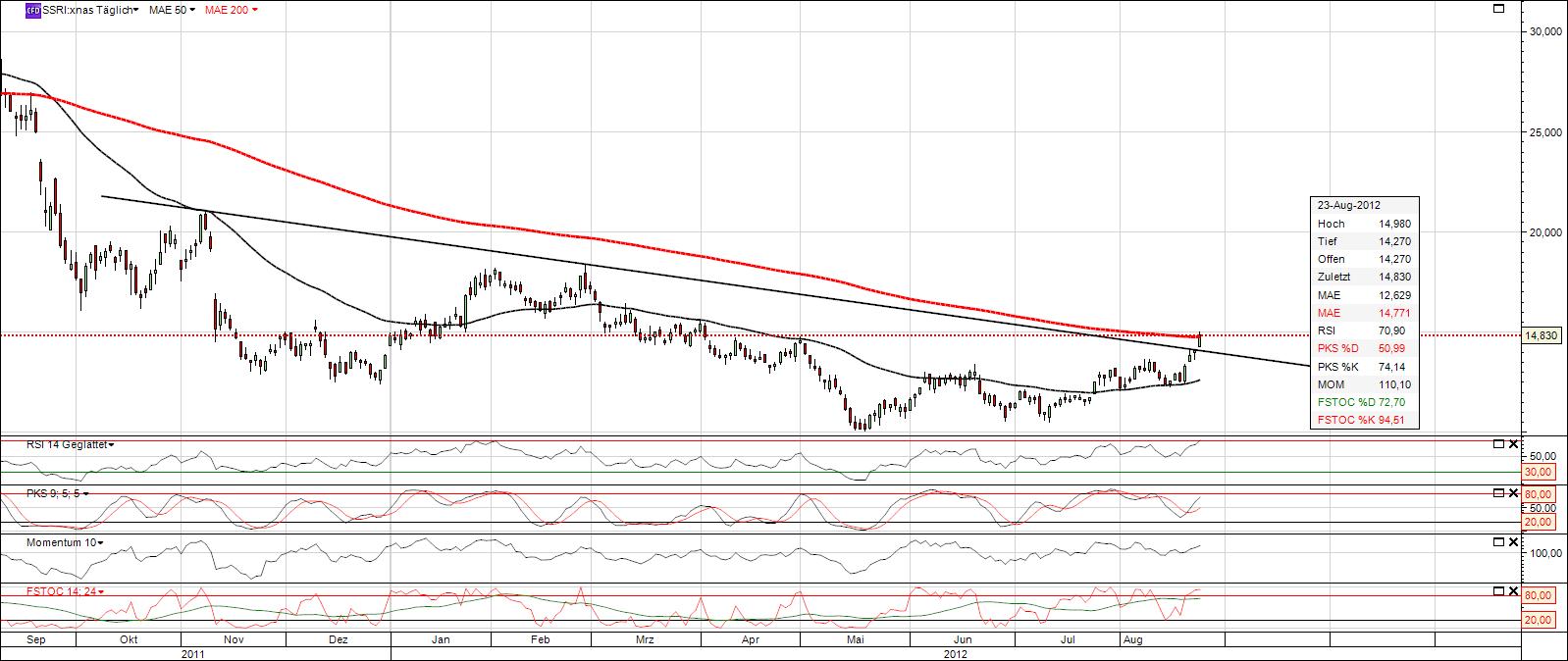Maximize the Momentum 10 panel
Screen dimensions: 1568x661
(1498, 541)
